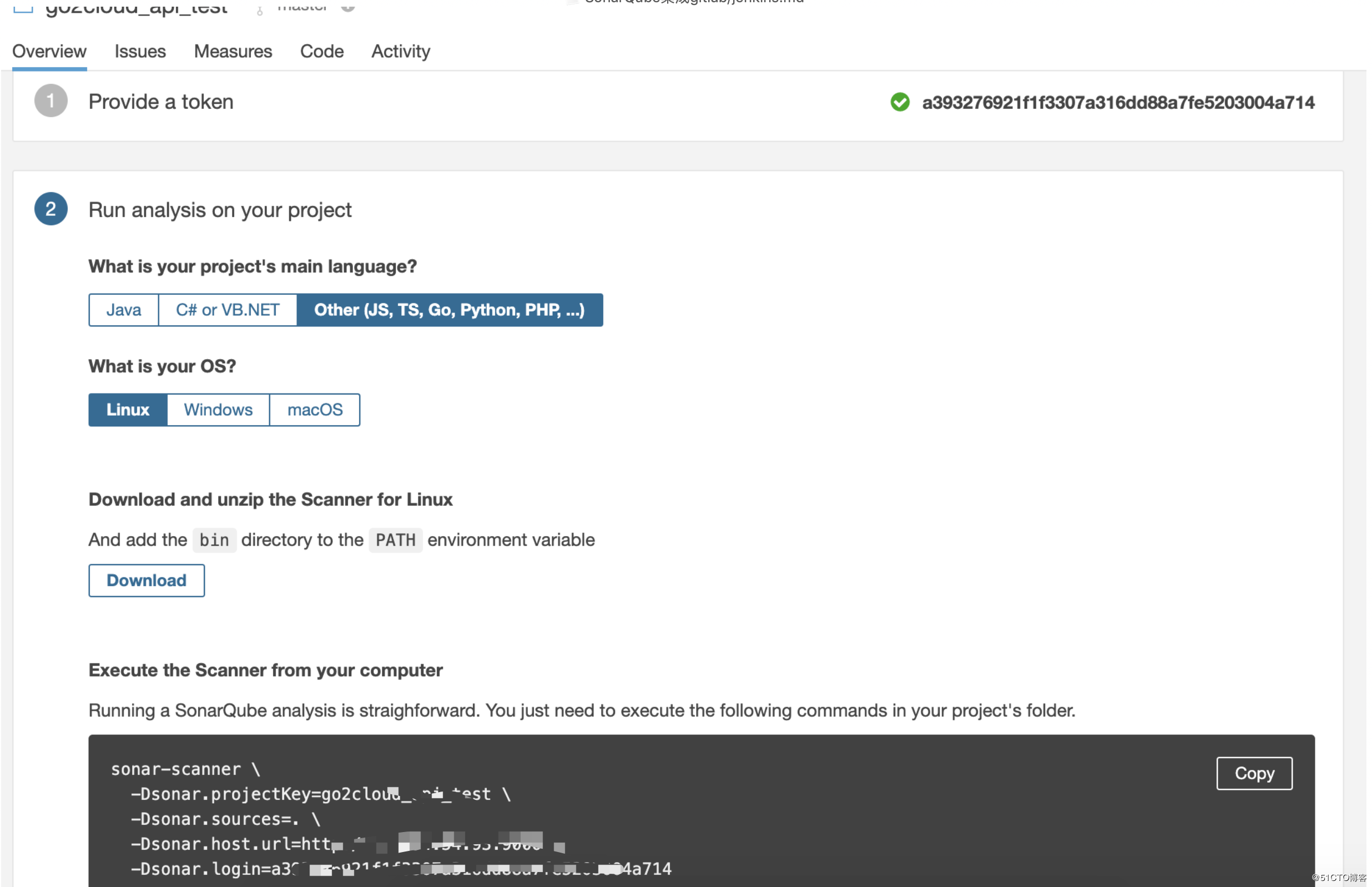
Task: Click the gray help icon beside master
Action: pyautogui.click(x=348, y=6)
